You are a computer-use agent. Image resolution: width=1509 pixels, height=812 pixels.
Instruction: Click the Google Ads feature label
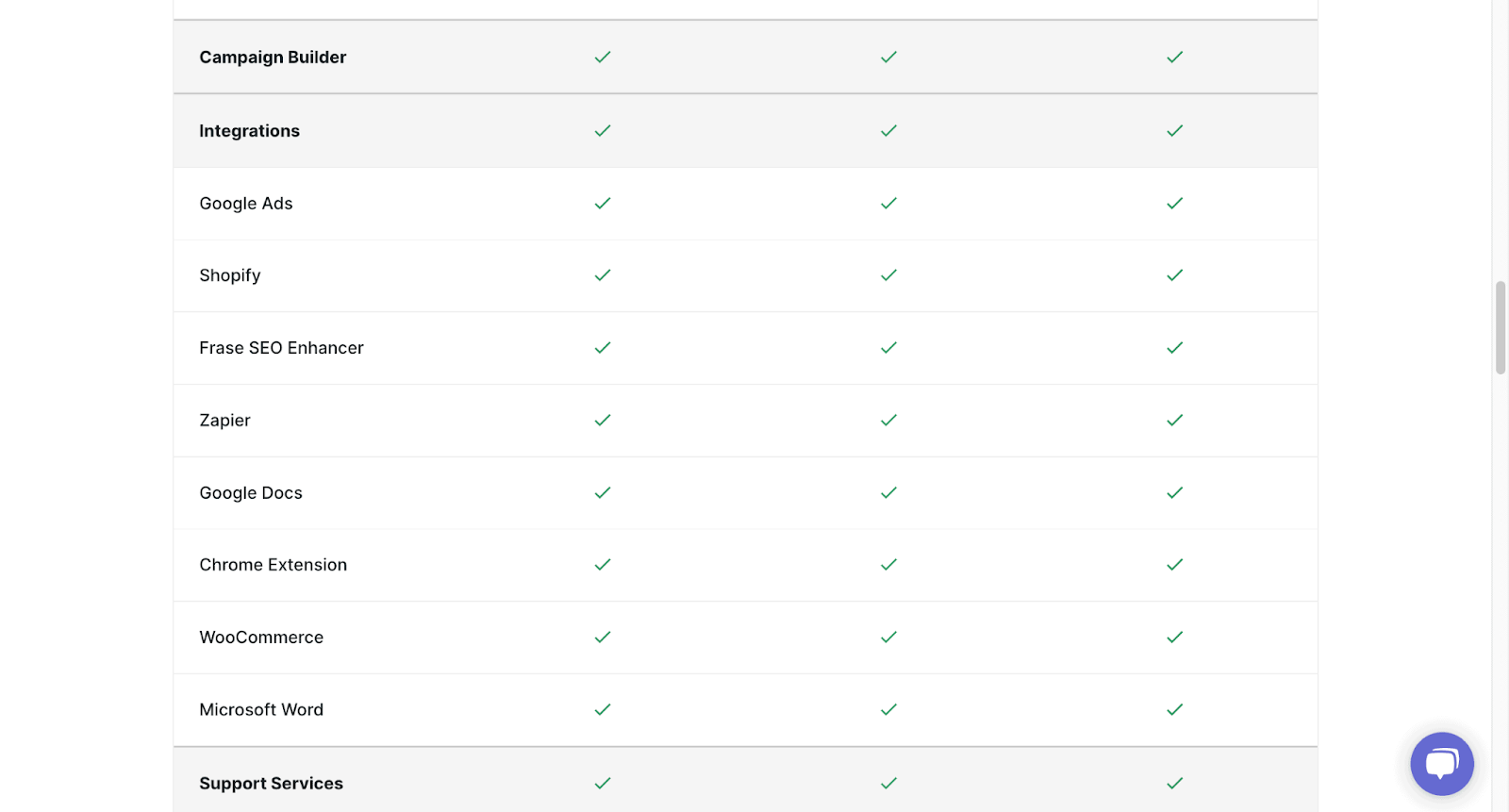tap(245, 204)
